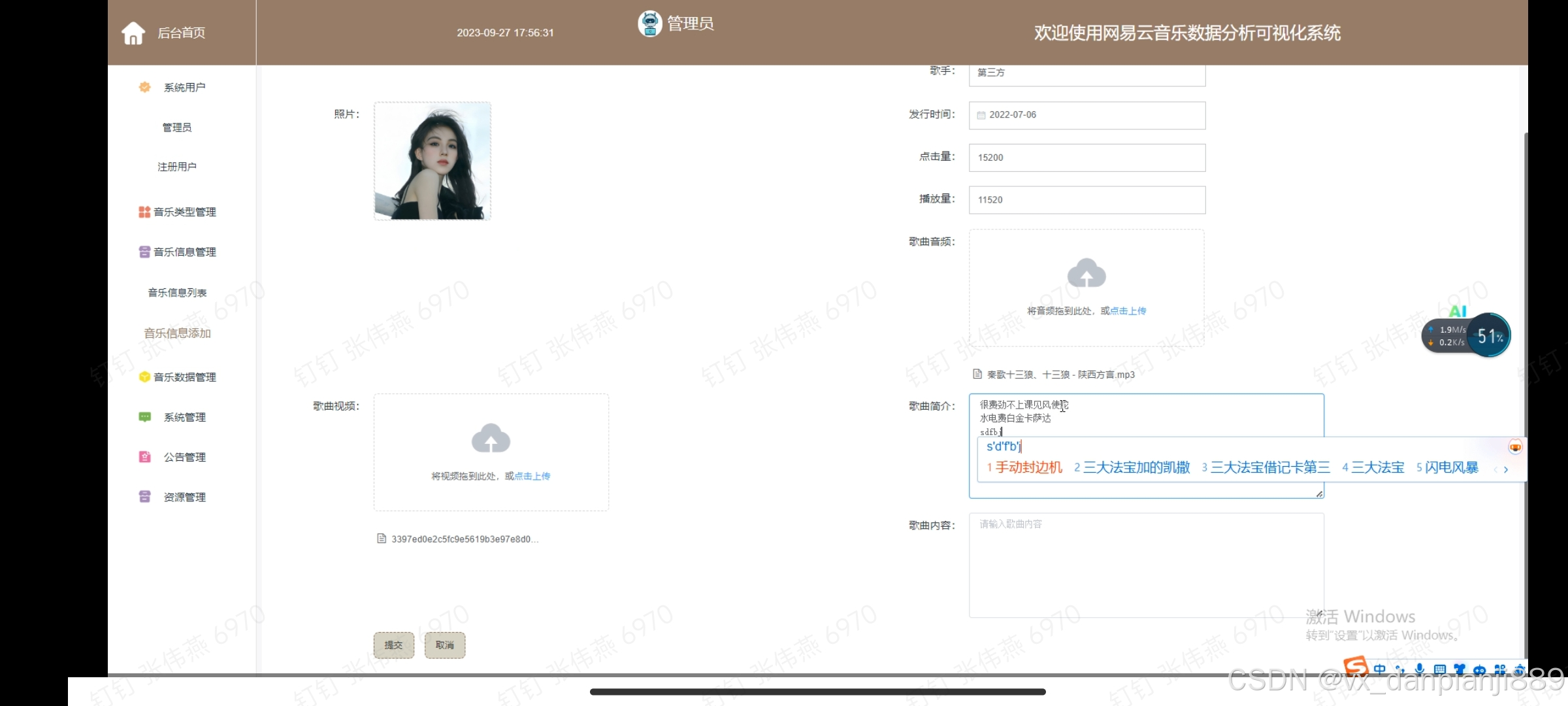Click the home icon beside 后台首页
The image size is (1568, 706).
coord(133,33)
